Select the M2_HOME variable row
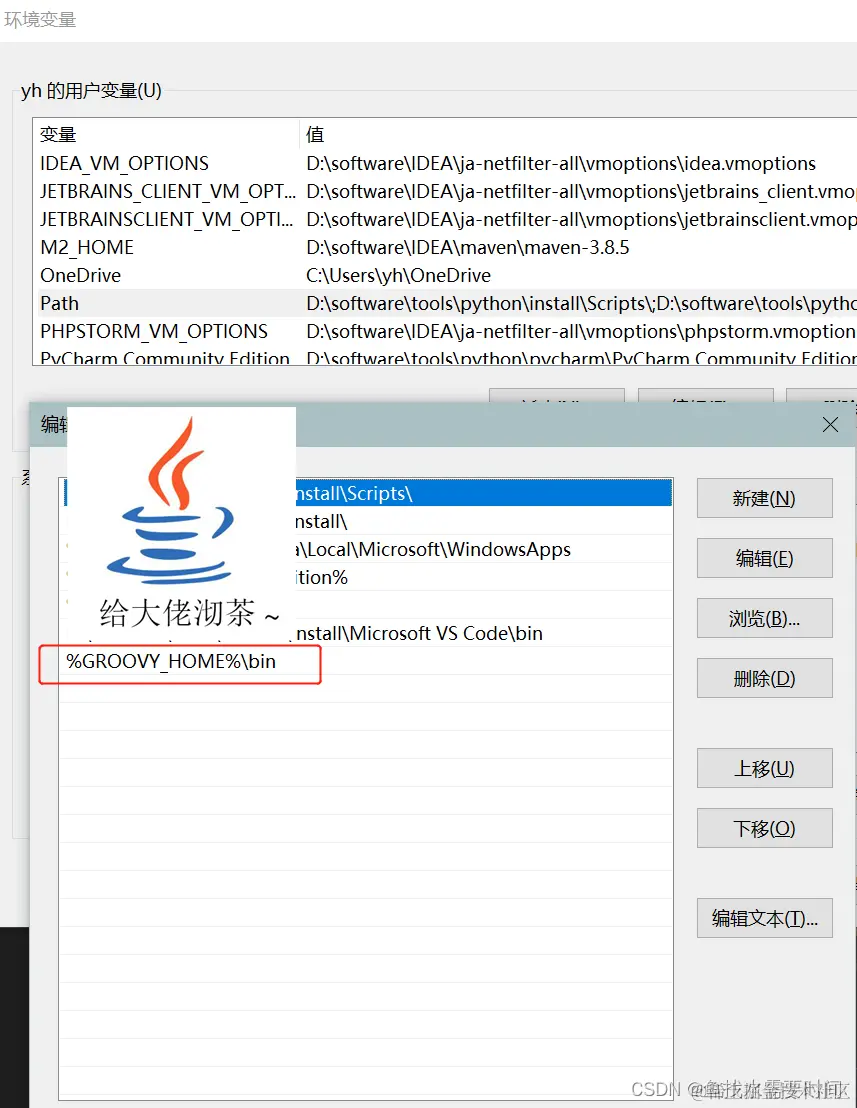The height and width of the screenshot is (1108, 857). click(x=445, y=247)
